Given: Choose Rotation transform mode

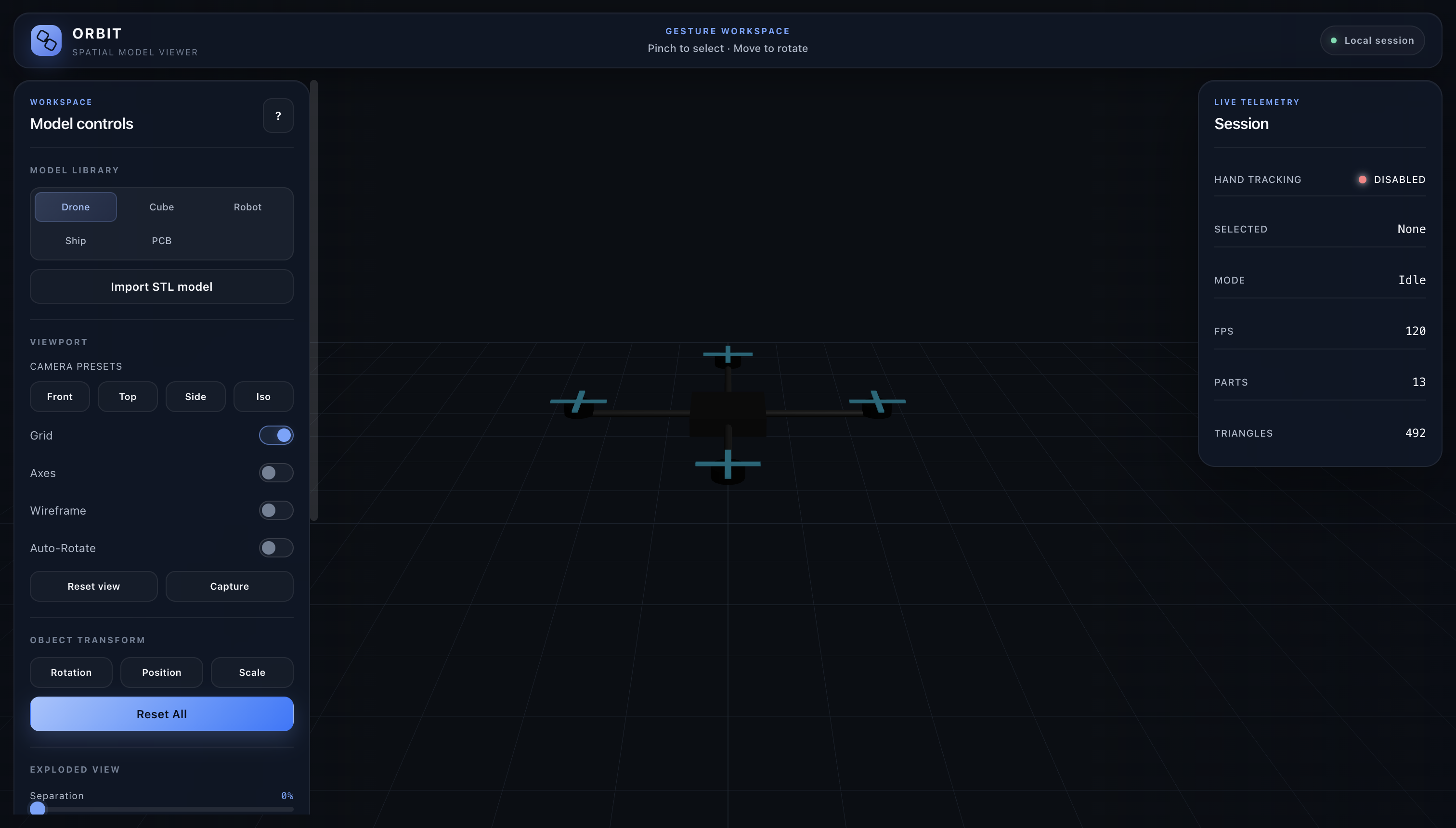Looking at the screenshot, I should coord(71,673).
